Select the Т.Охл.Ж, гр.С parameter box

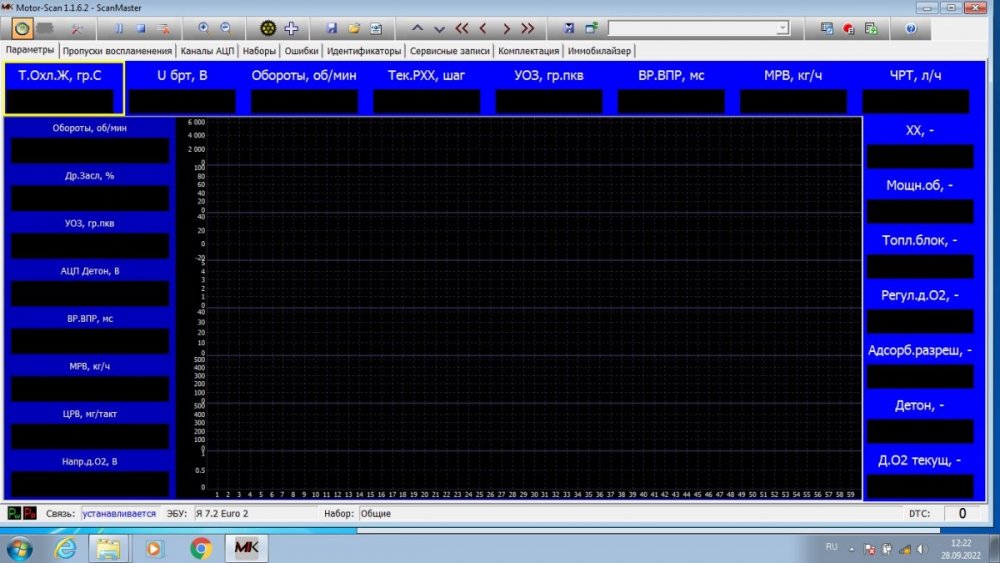click(64, 89)
